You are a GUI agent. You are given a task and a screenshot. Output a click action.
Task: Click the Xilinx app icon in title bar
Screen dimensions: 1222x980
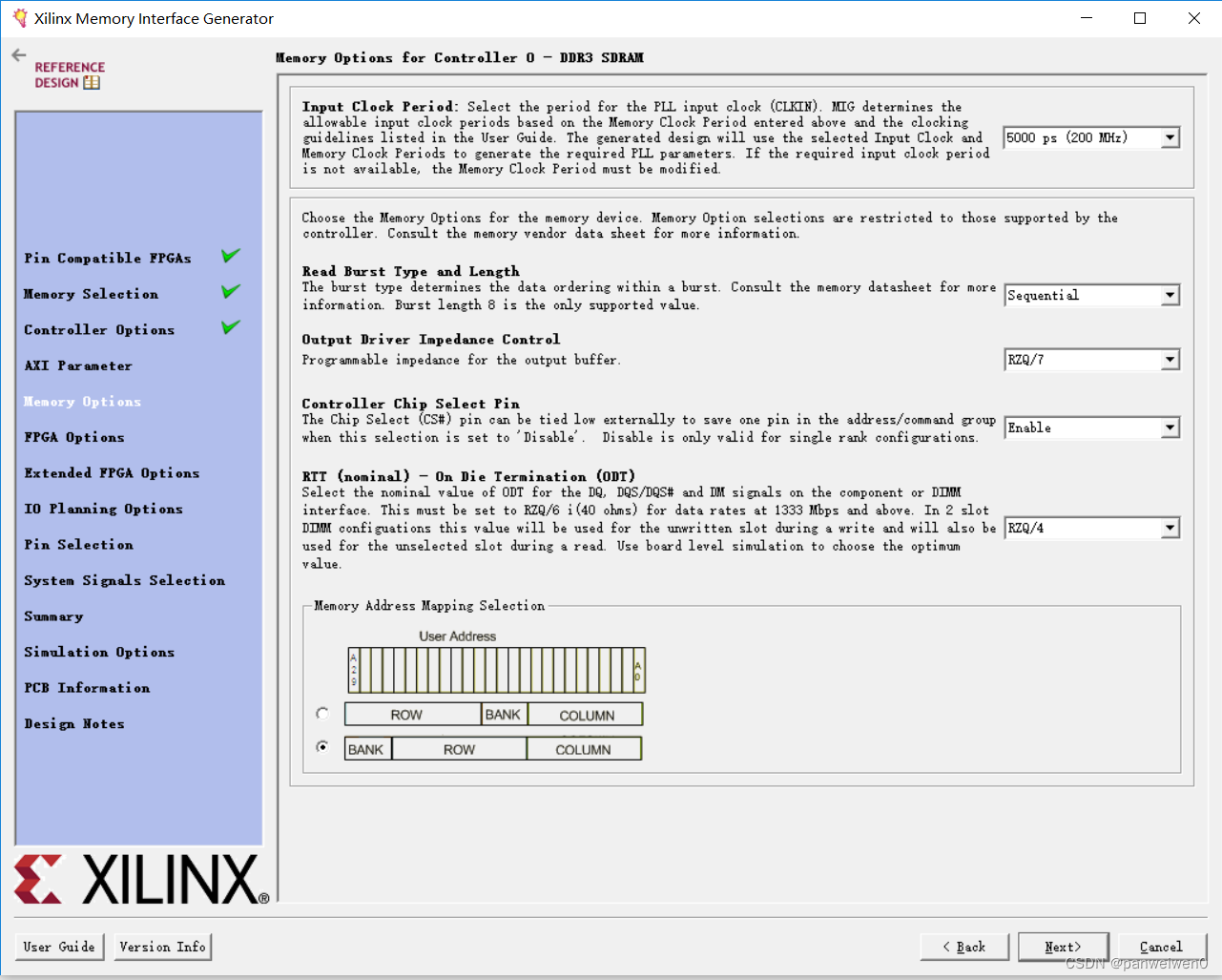(x=20, y=18)
